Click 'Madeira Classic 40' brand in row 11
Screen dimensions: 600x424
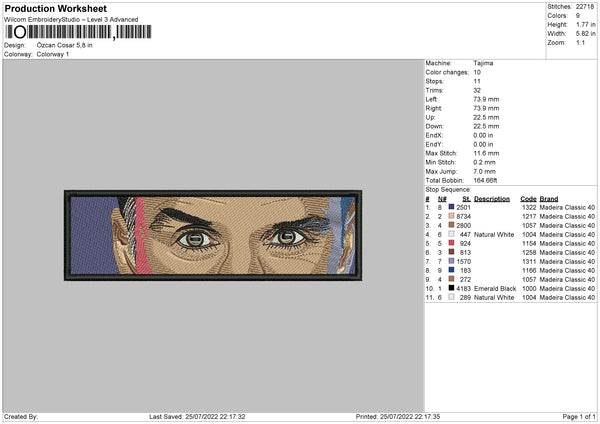point(567,297)
